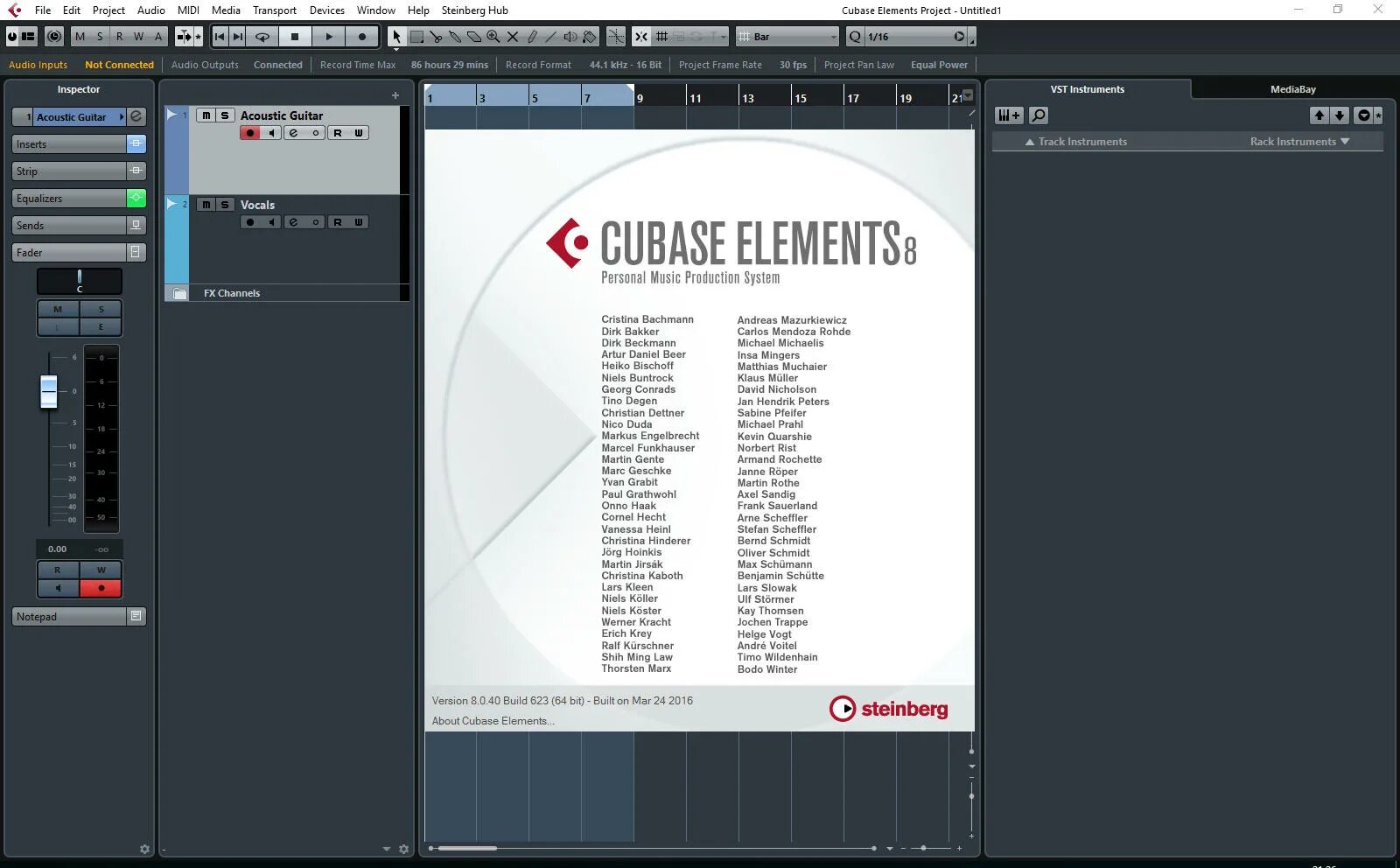The image size is (1400, 868).
Task: Click the previous instrument up arrow
Action: tap(1319, 115)
